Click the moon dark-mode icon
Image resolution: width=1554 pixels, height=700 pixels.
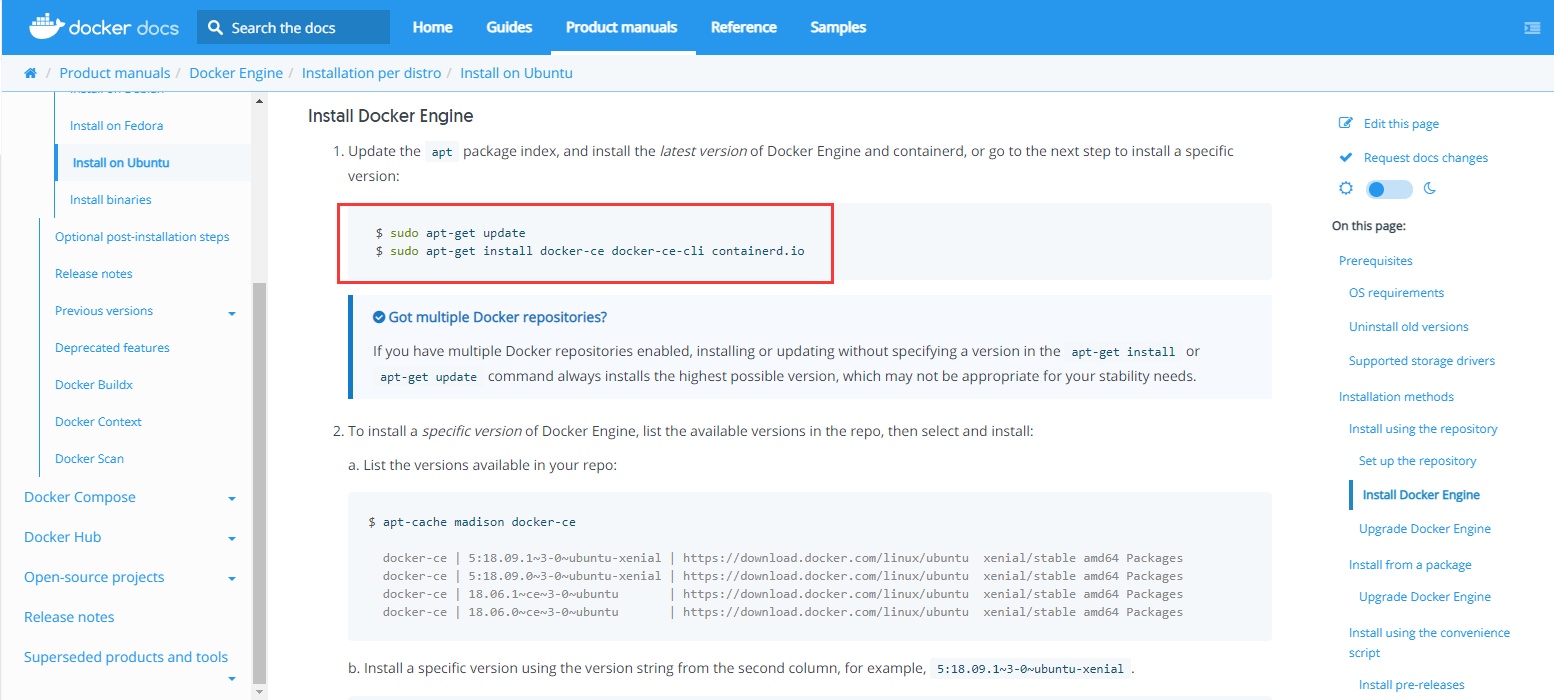coord(1430,188)
